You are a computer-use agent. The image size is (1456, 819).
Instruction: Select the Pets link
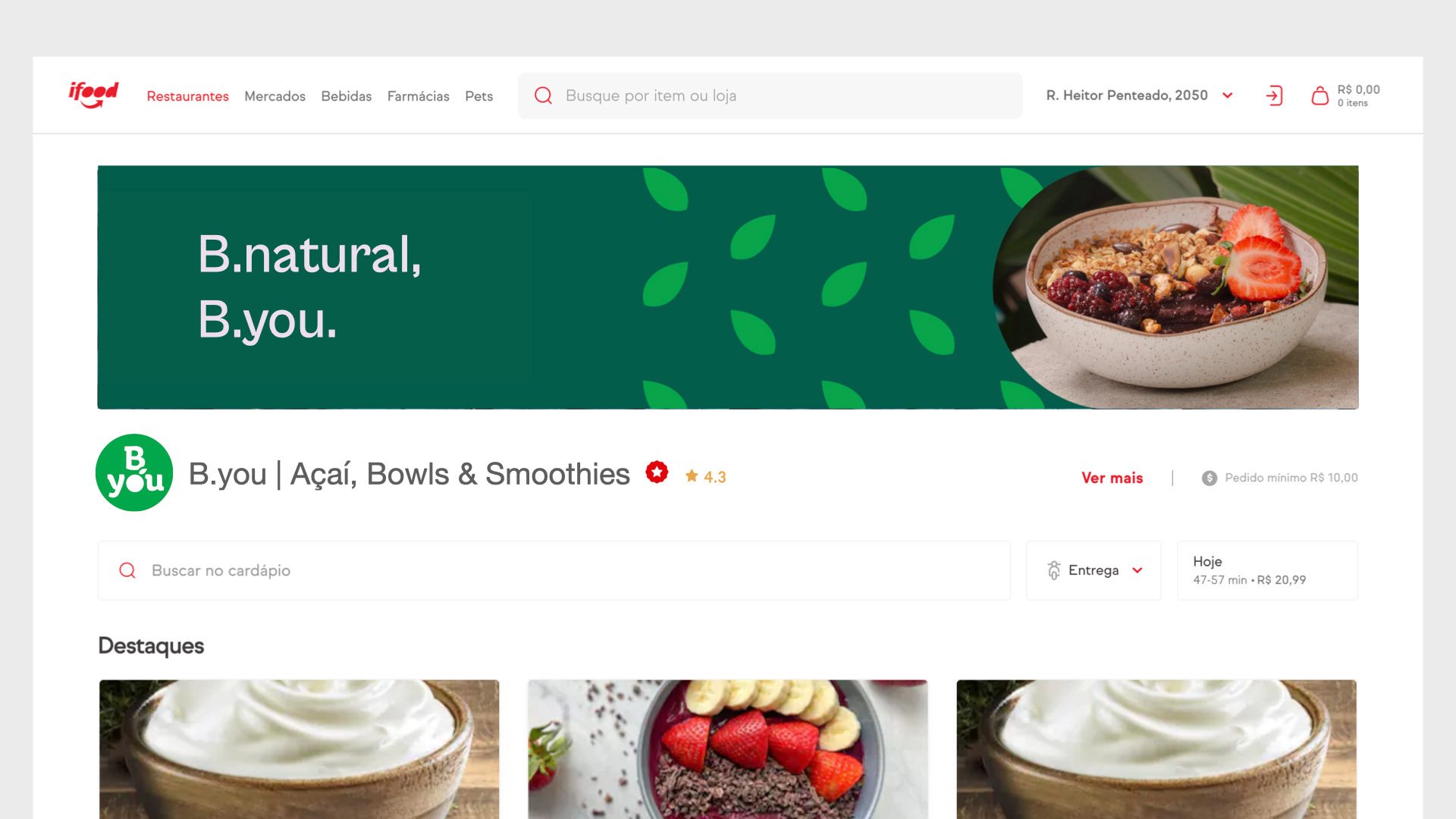(479, 96)
